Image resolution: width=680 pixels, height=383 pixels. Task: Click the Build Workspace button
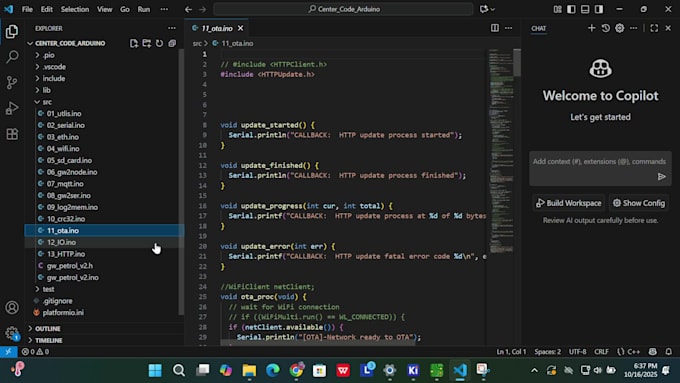[569, 203]
